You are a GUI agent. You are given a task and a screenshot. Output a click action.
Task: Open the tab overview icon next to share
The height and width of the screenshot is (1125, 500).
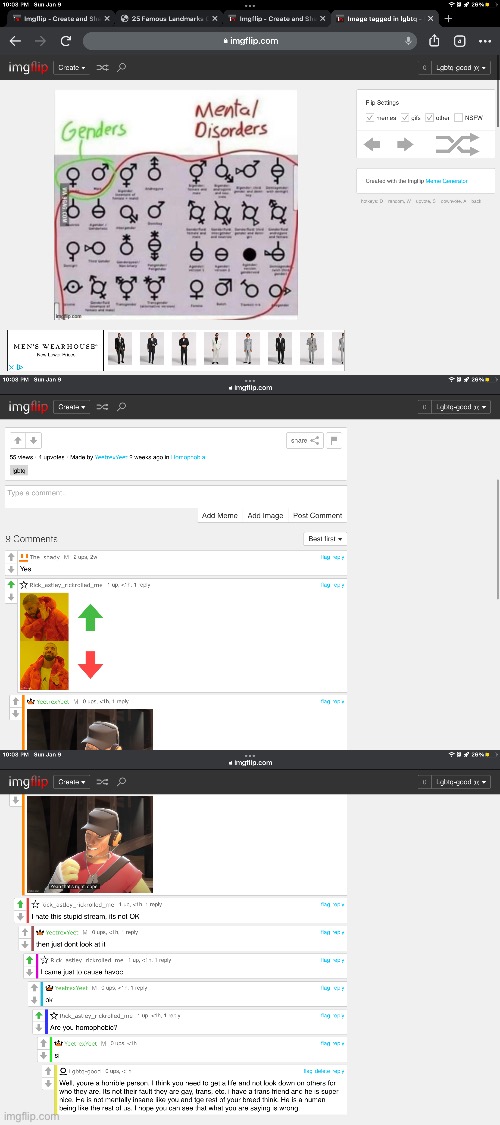(x=460, y=42)
